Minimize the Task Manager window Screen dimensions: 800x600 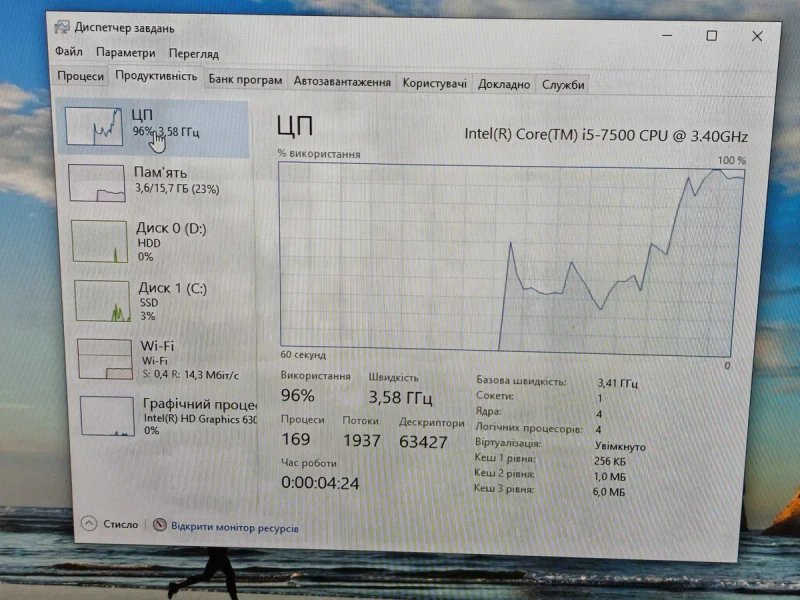(667, 35)
